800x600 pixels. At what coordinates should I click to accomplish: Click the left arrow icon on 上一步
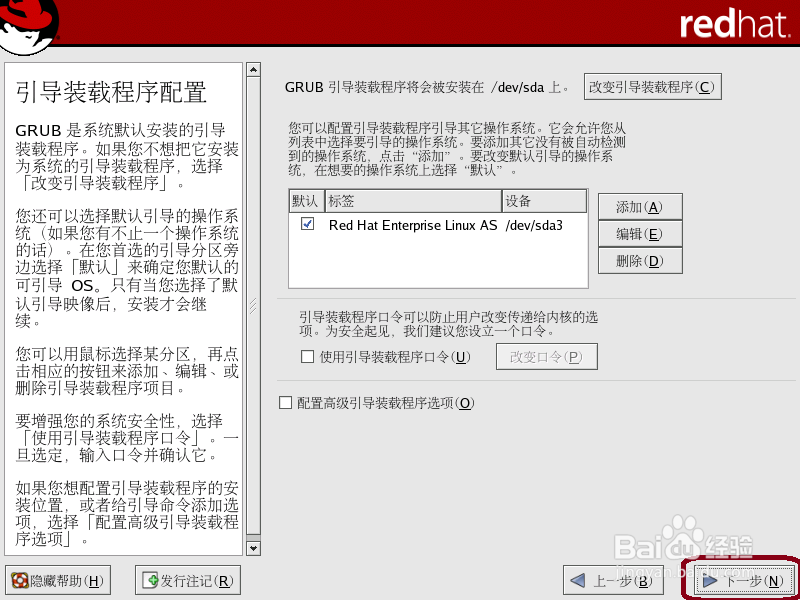(x=577, y=581)
